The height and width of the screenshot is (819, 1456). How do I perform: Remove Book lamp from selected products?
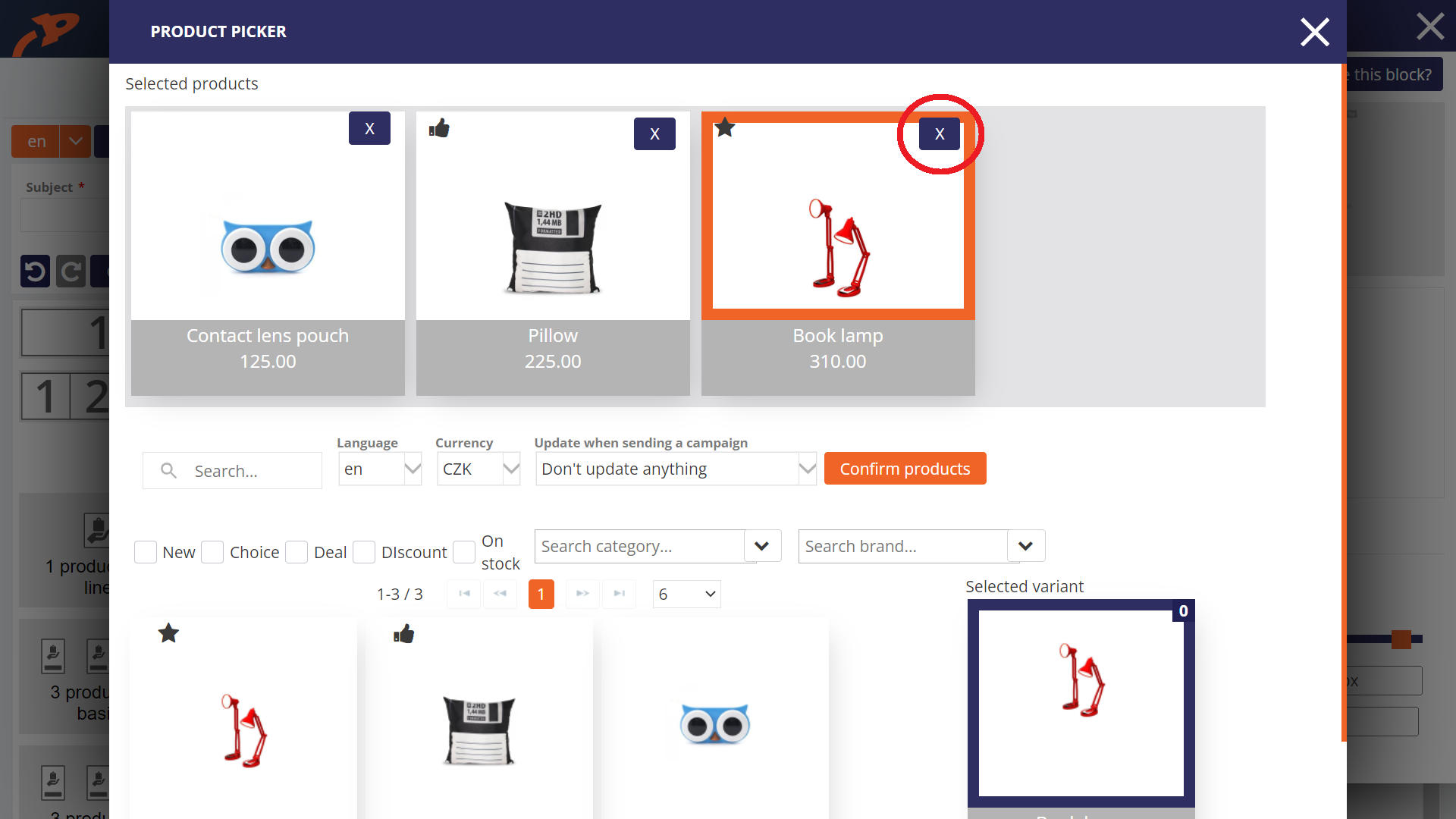coord(939,133)
